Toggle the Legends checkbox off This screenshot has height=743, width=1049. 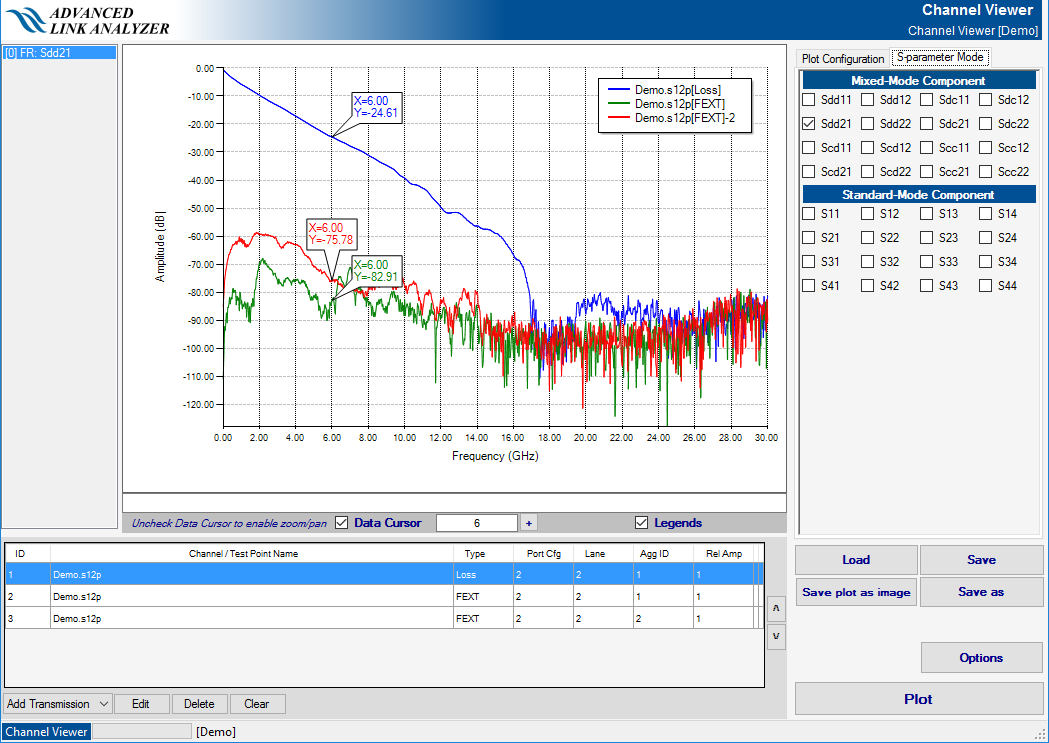642,523
